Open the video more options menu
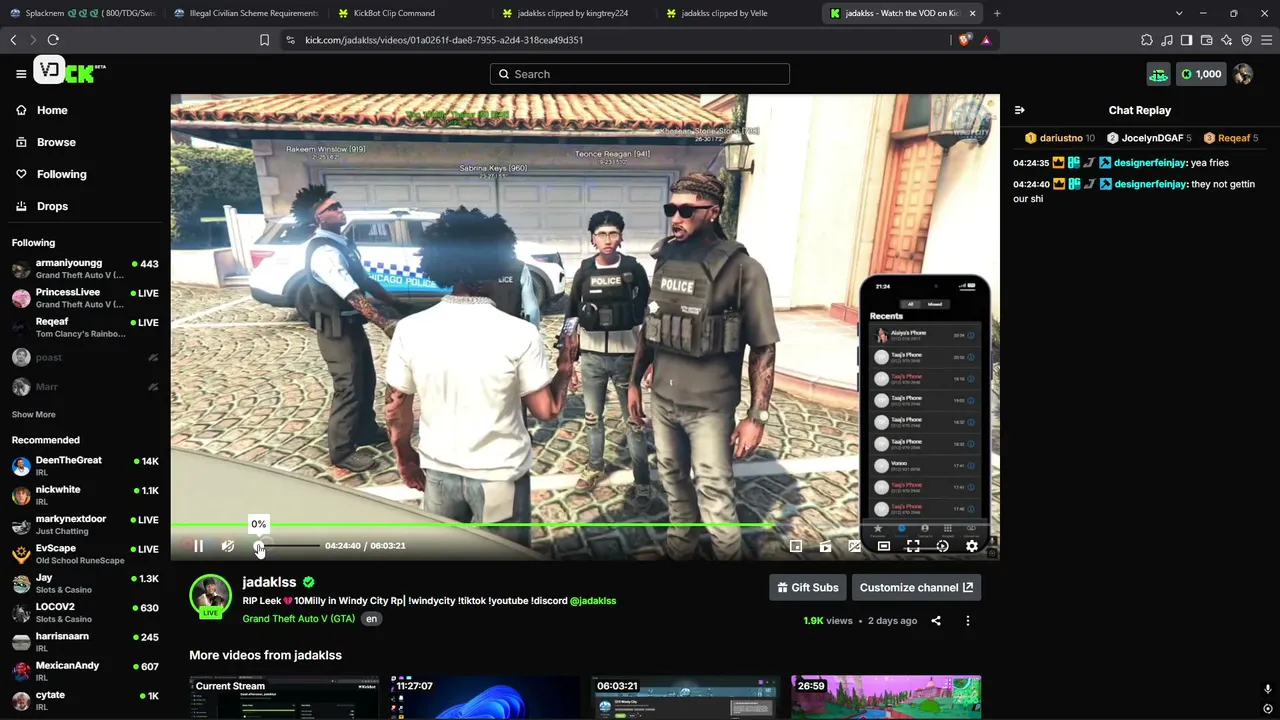 pos(967,621)
